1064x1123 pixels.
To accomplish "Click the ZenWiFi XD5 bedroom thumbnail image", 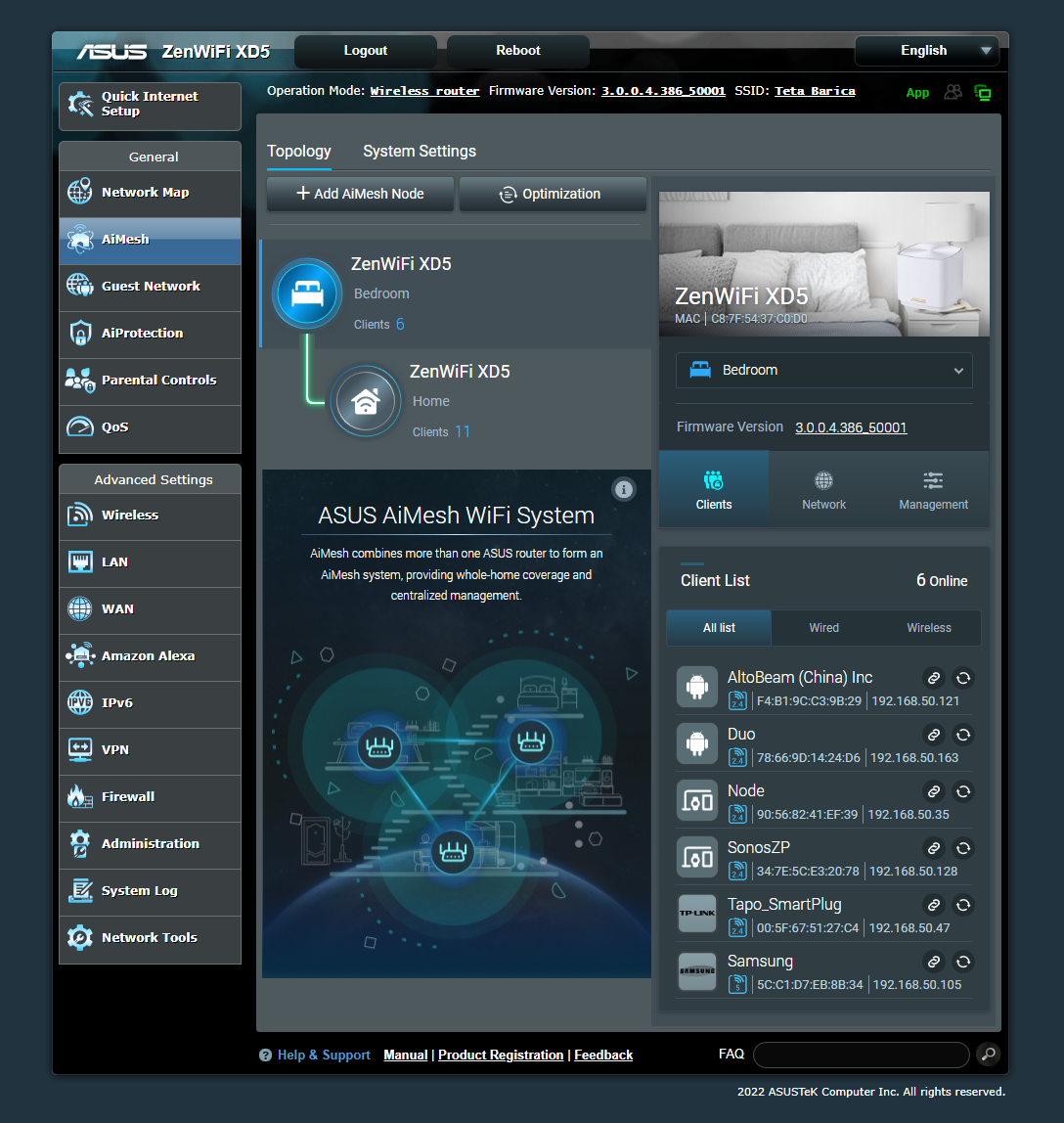I will 824,263.
